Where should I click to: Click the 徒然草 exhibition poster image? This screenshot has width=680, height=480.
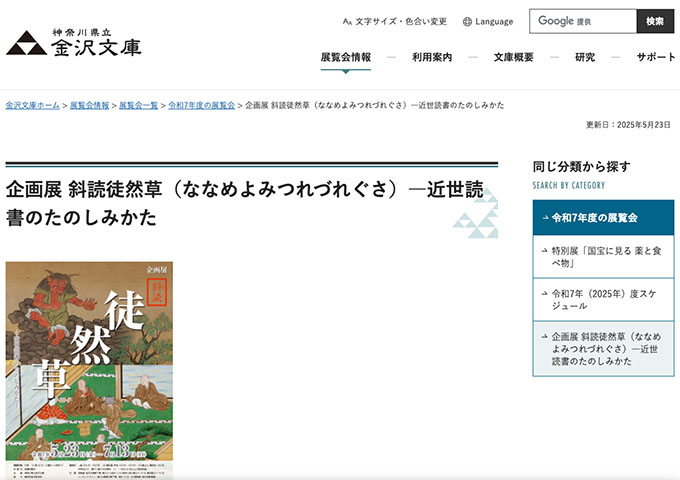tap(89, 370)
